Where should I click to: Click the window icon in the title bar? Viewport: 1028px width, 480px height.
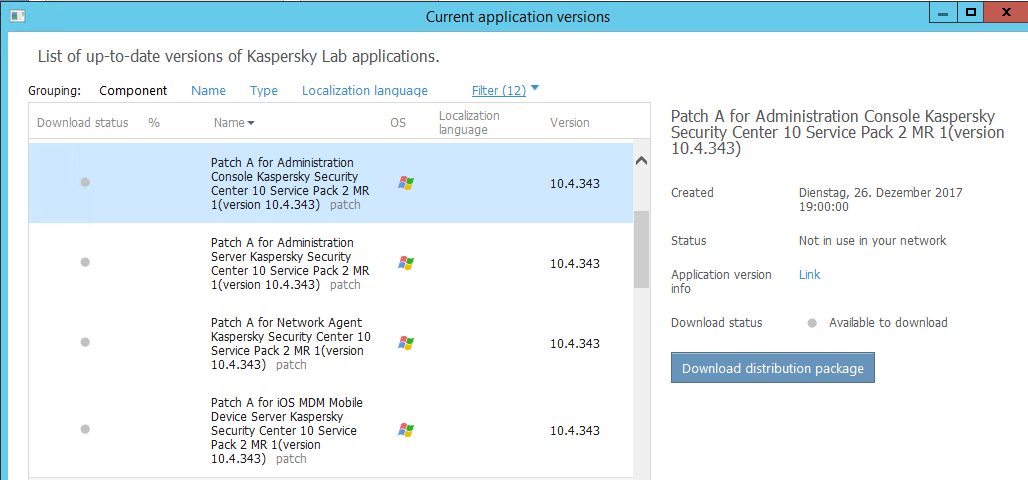click(17, 16)
